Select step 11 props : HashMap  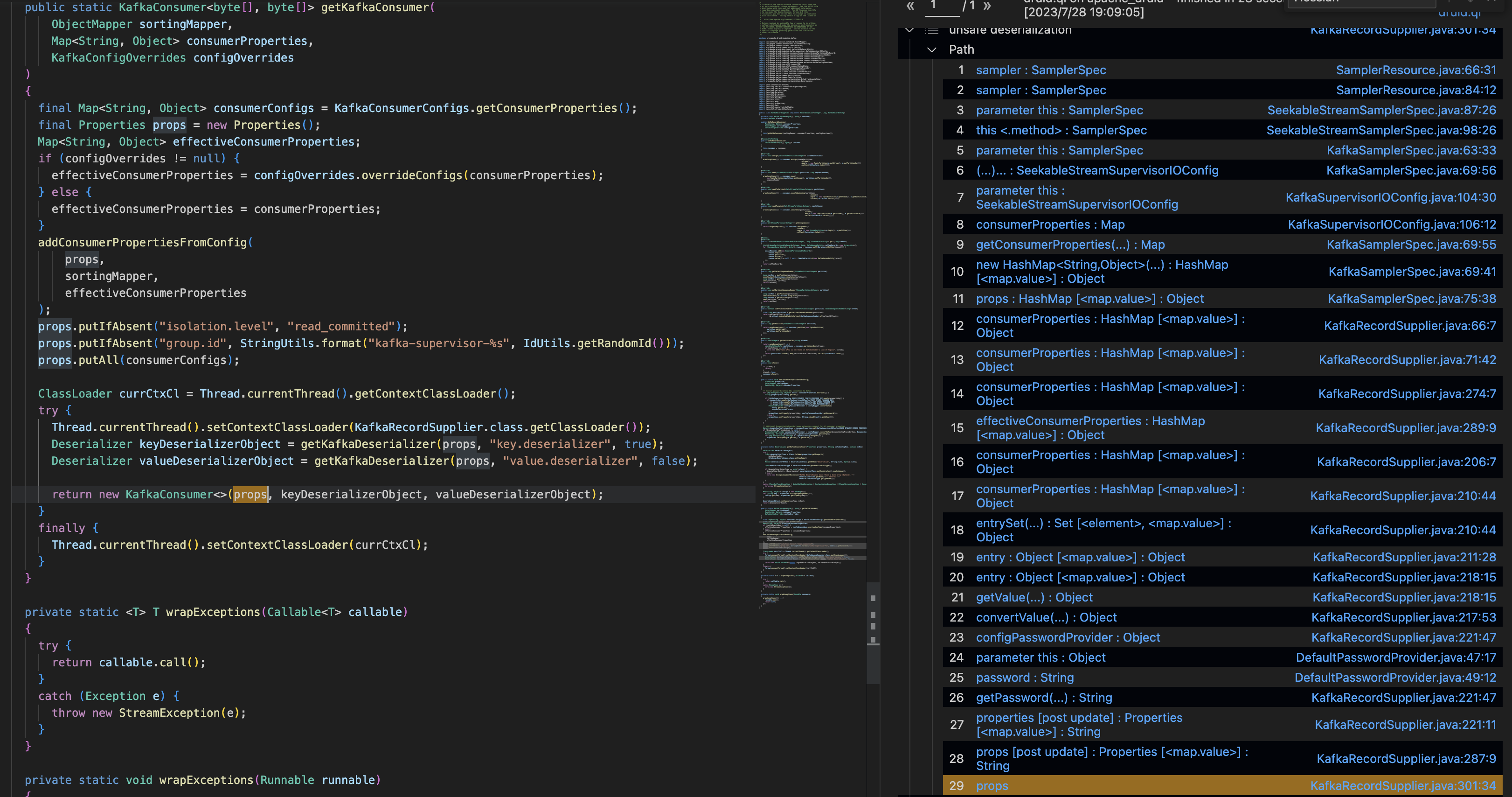point(1089,298)
